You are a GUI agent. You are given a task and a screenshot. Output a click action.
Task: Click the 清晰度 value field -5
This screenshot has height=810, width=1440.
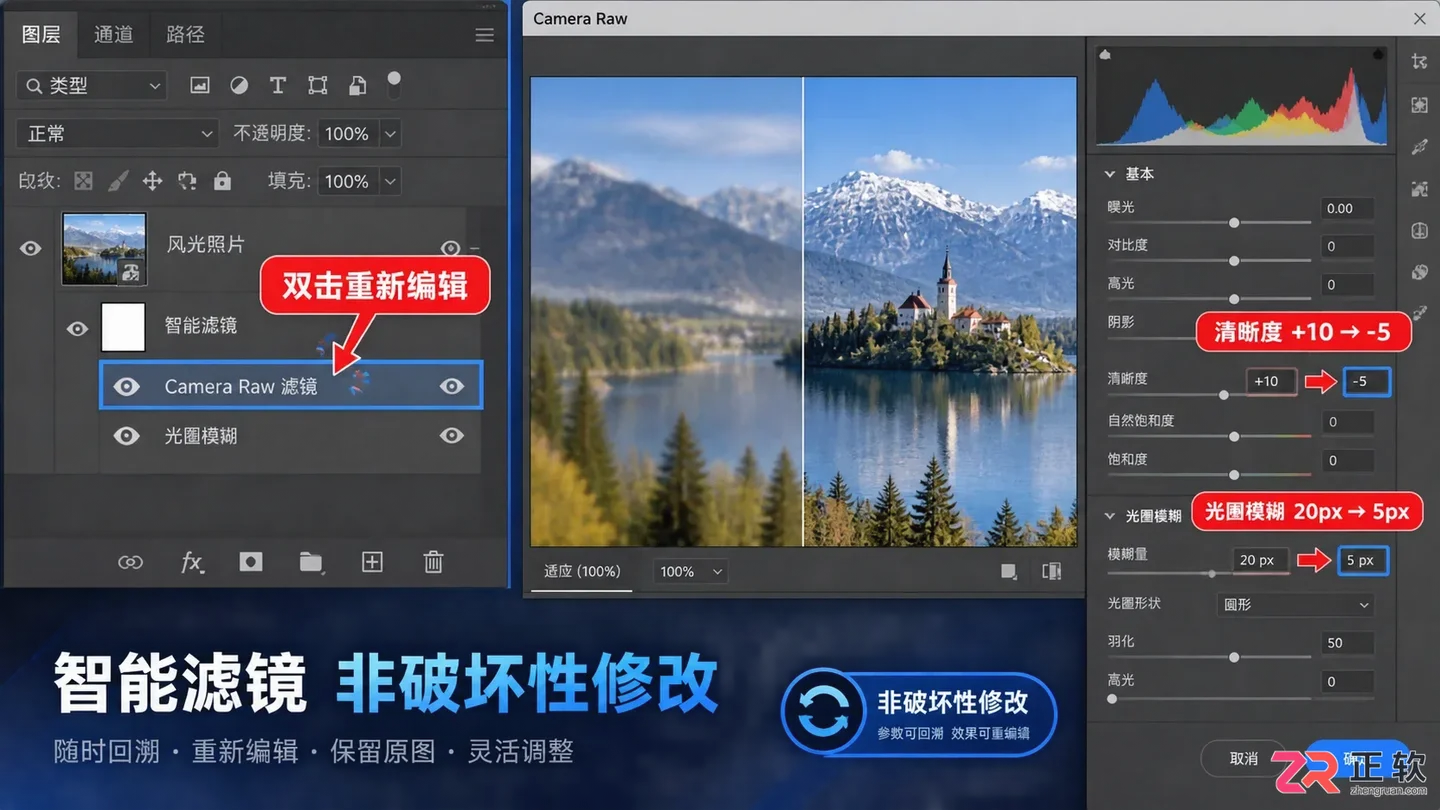(x=1366, y=381)
